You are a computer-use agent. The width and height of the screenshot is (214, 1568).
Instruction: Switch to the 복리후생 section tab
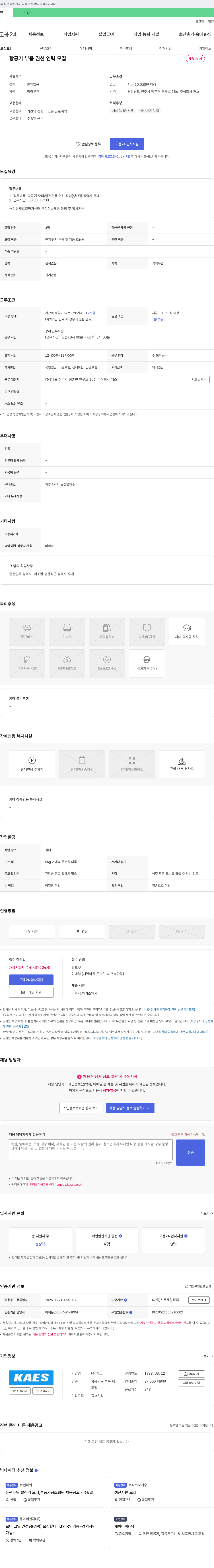(x=126, y=49)
